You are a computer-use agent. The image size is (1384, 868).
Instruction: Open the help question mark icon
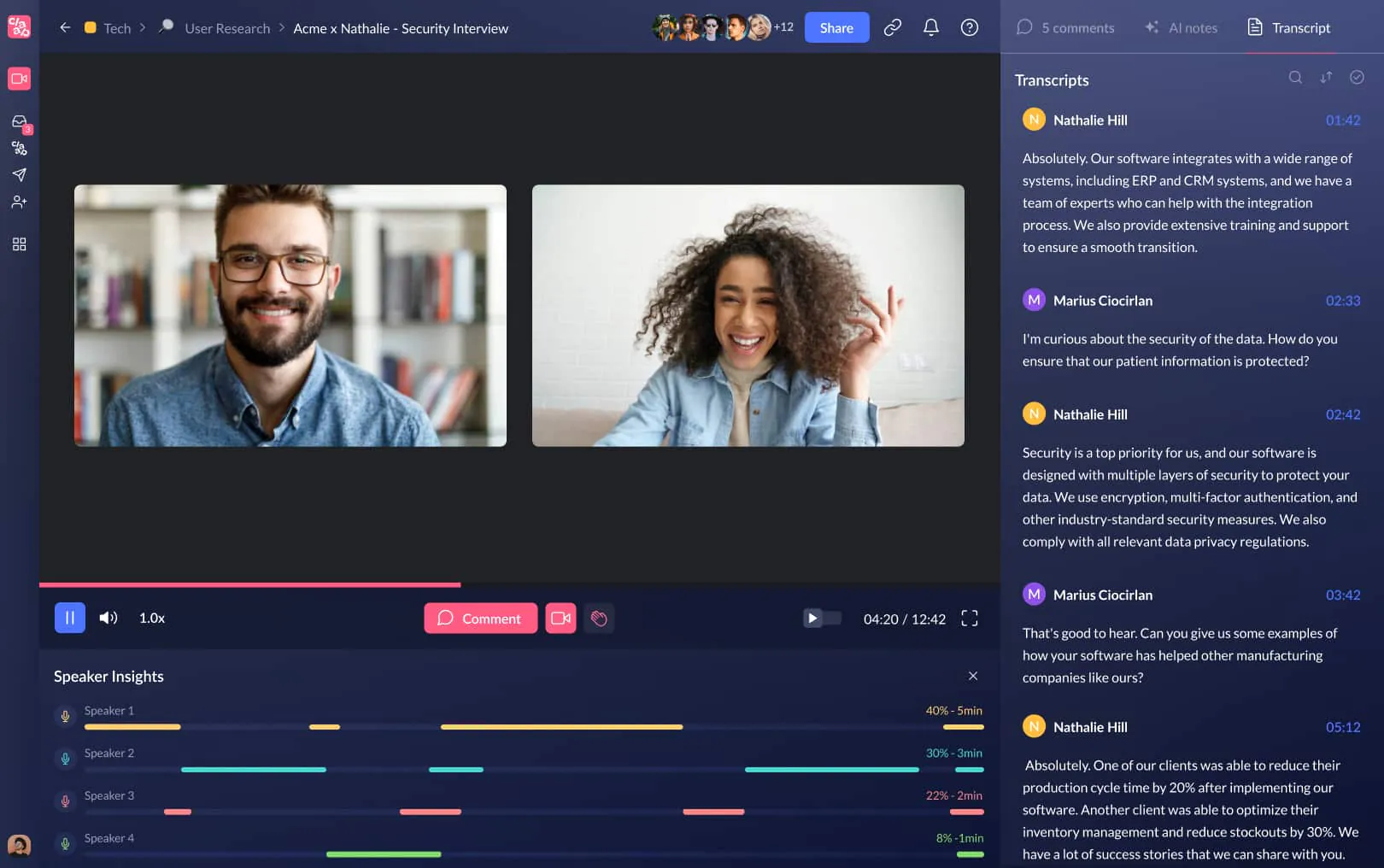969,27
